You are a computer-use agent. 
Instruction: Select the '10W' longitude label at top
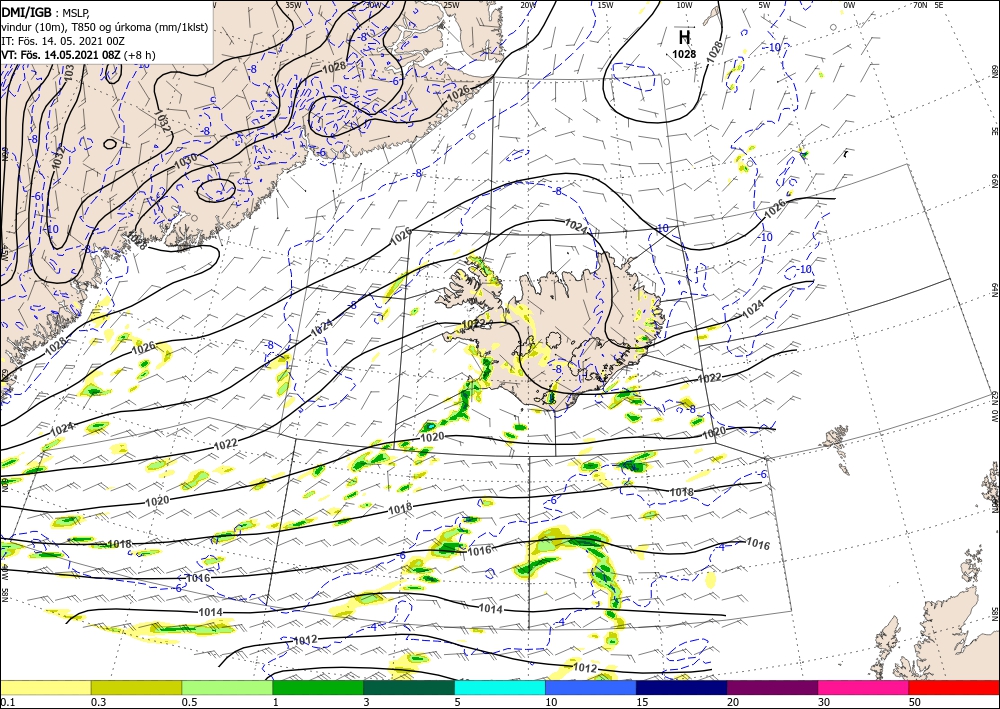click(684, 4)
